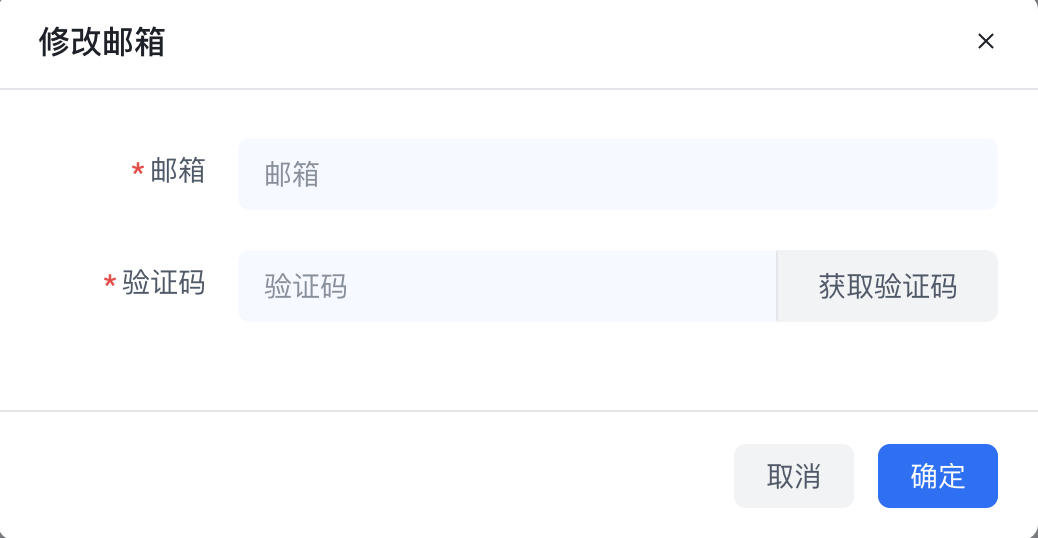Click the 邮箱 placeholder text in the first field
Image resolution: width=1038 pixels, height=538 pixels.
click(x=292, y=175)
